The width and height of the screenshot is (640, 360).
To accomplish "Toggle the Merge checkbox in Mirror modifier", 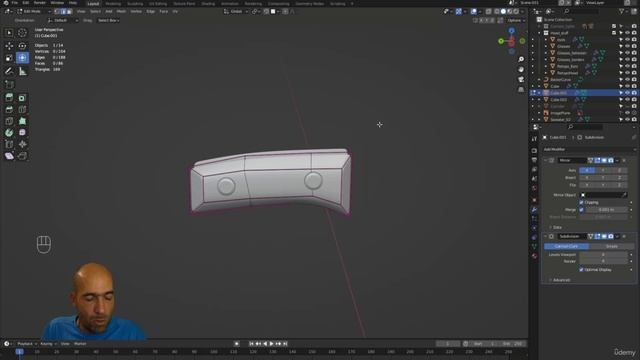I will (x=581, y=210).
